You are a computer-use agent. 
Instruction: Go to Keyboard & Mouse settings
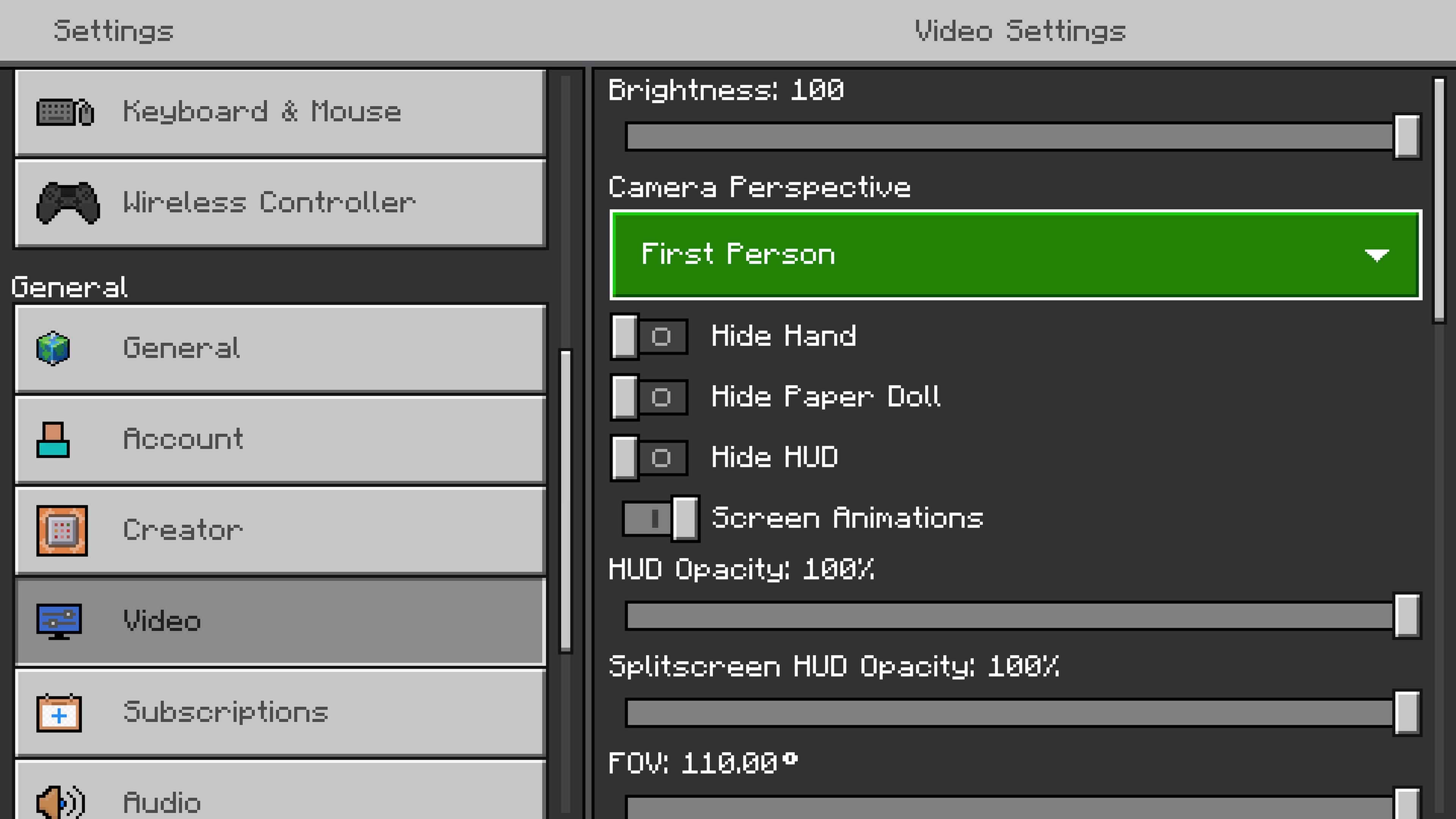point(280,112)
